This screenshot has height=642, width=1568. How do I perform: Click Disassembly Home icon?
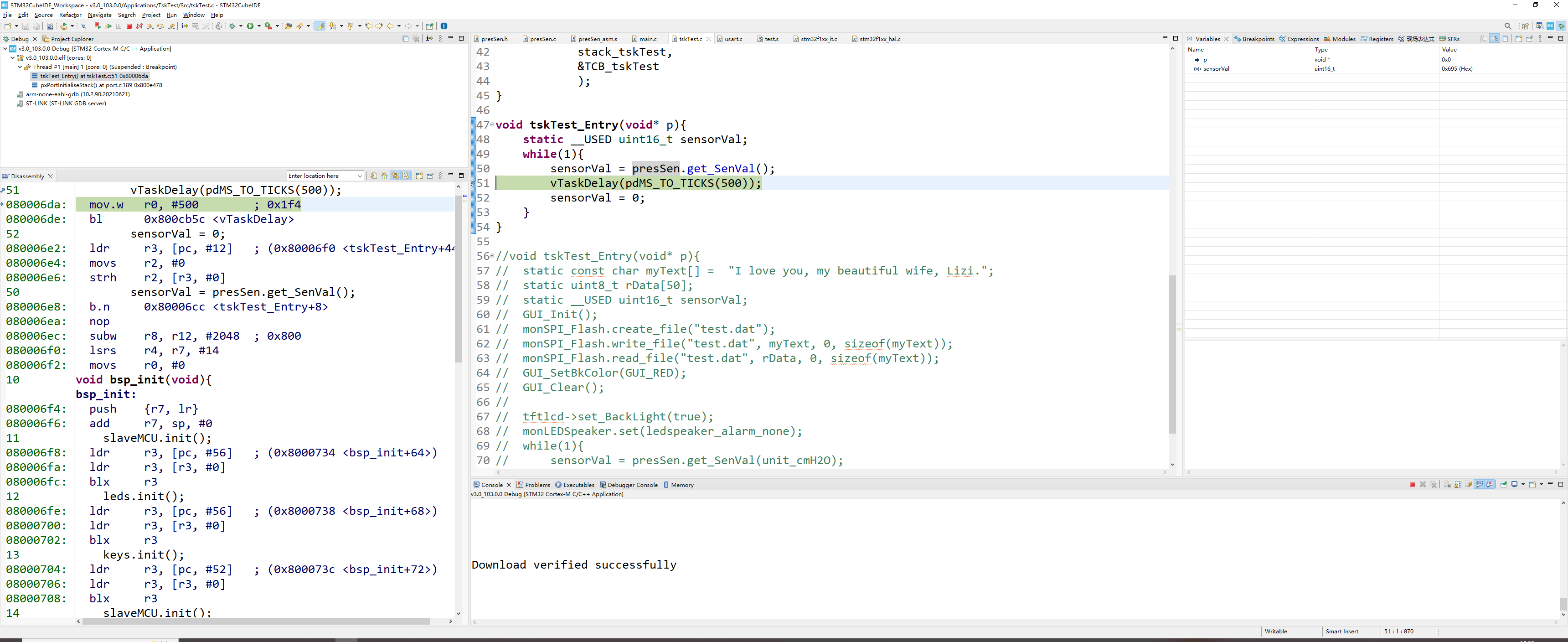pos(385,176)
